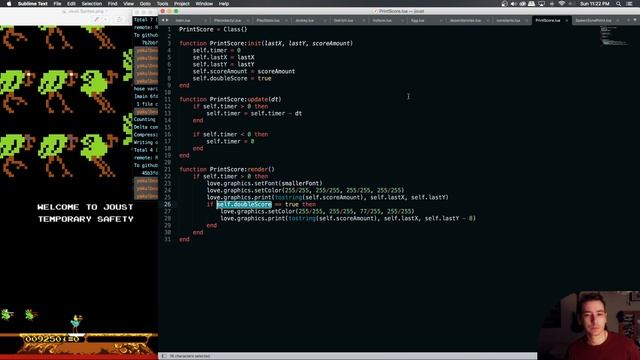Click the setColor line with 77/255
This screenshot has width=640, height=360.
point(317,211)
